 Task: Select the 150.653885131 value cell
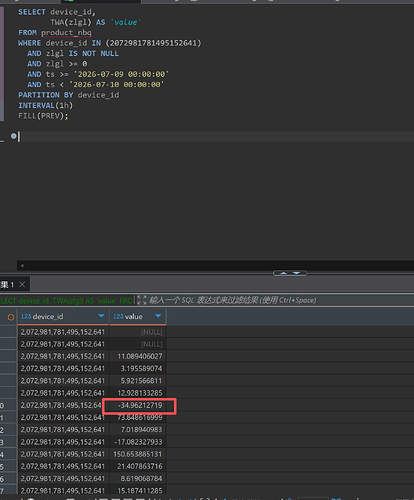(138, 454)
